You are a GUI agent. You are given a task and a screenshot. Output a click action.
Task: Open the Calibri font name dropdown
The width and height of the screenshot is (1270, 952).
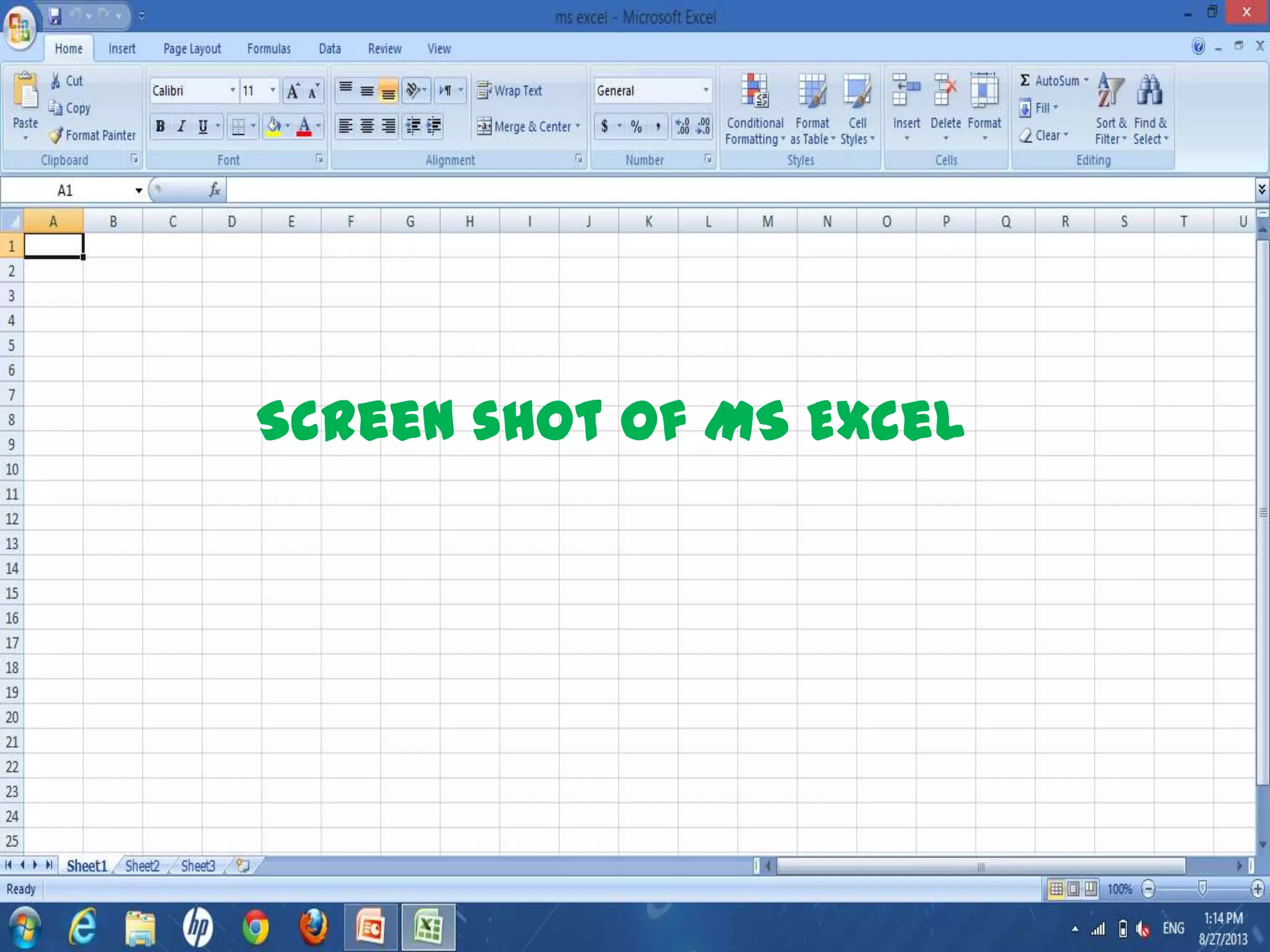233,90
